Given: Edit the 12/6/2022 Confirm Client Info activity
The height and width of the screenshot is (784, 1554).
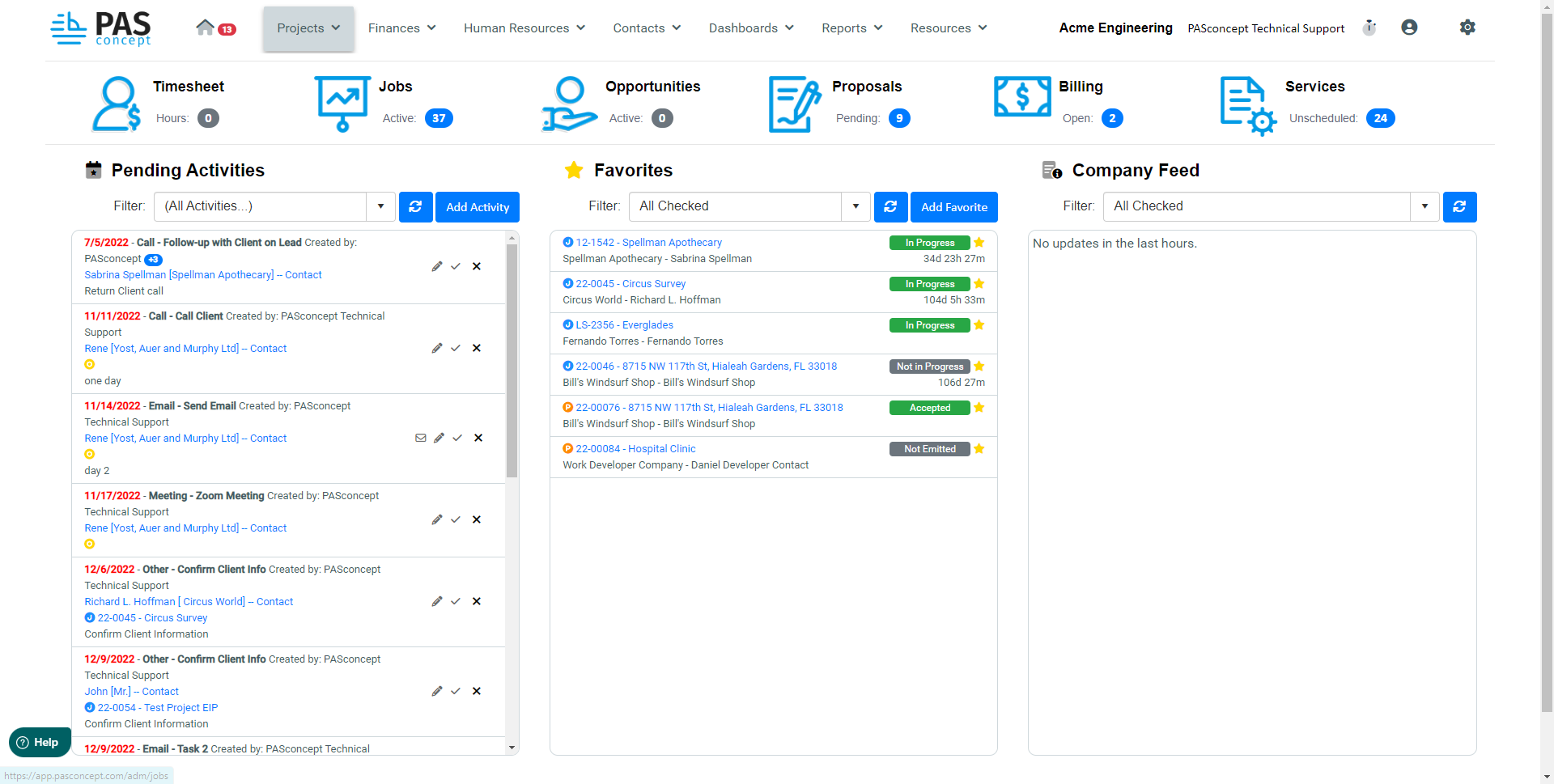Looking at the screenshot, I should (437, 601).
